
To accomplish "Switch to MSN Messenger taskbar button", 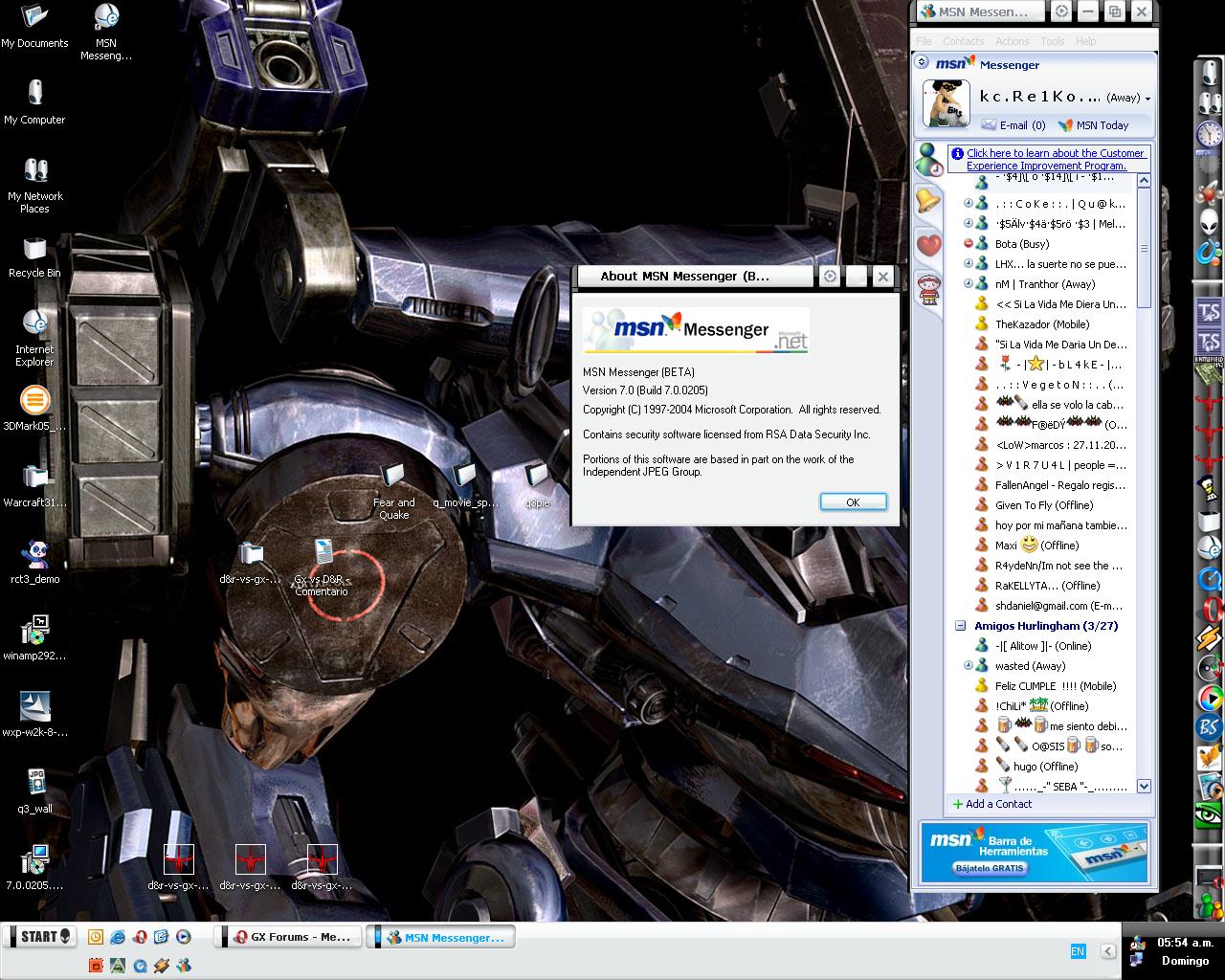I will [x=441, y=937].
